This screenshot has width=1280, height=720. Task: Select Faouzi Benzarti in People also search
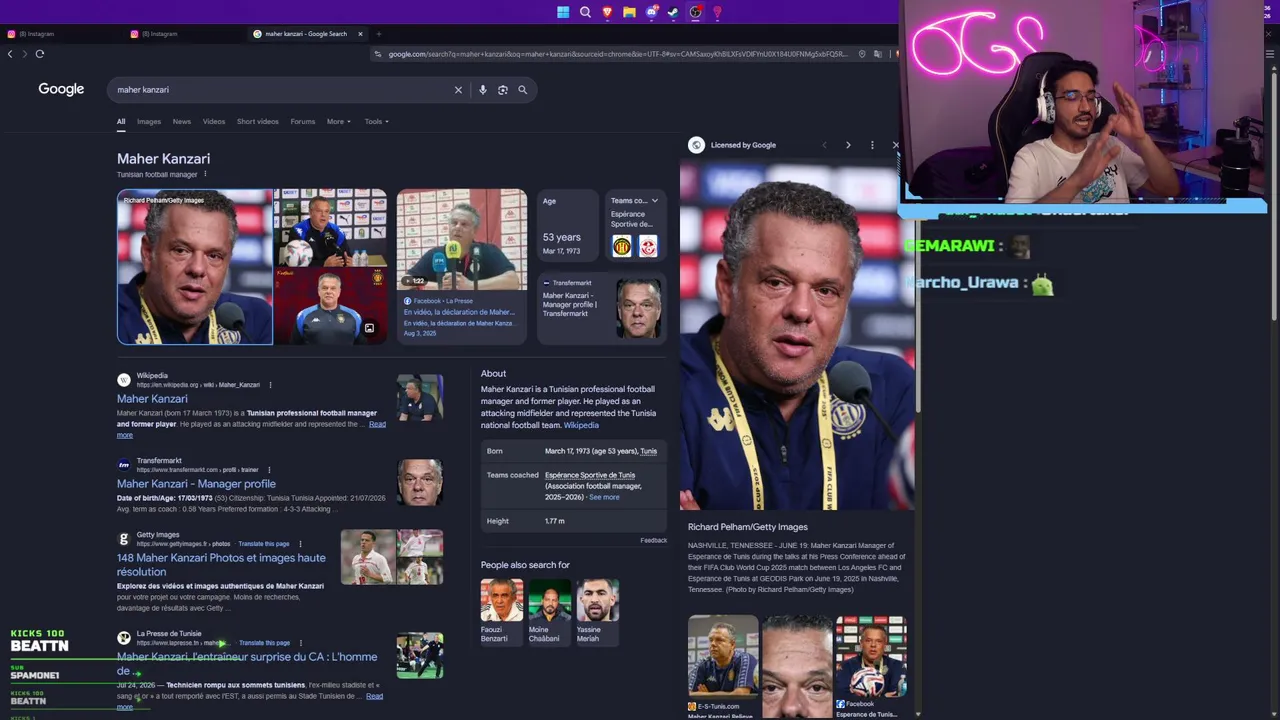[x=501, y=611]
